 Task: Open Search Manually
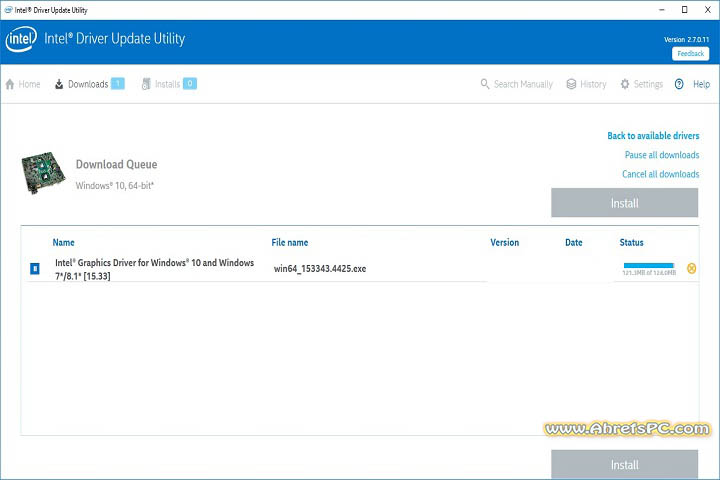click(x=517, y=84)
